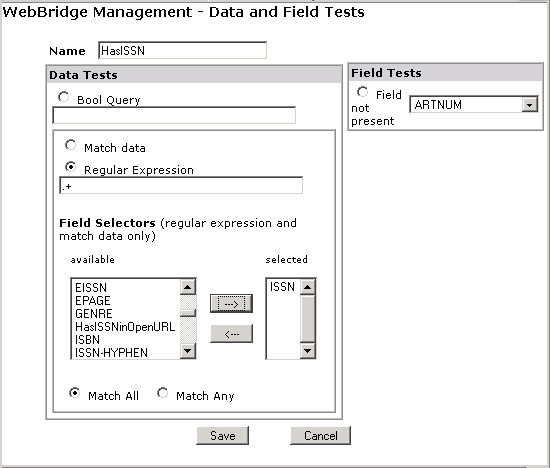The image size is (550, 468).
Task: Click the Regular Expression text field
Action: 181,186
